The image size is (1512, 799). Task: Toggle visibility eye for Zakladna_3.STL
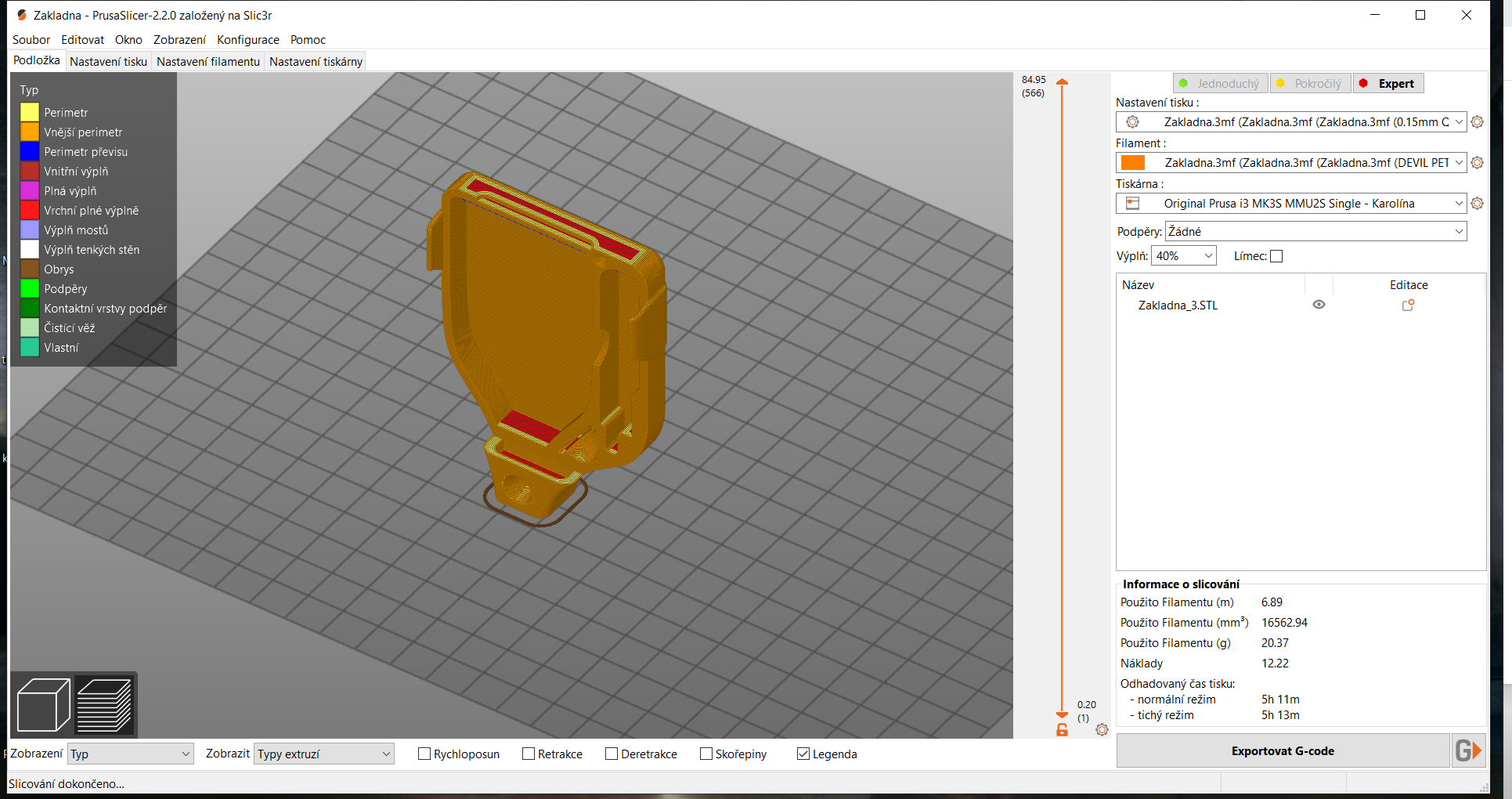point(1319,304)
